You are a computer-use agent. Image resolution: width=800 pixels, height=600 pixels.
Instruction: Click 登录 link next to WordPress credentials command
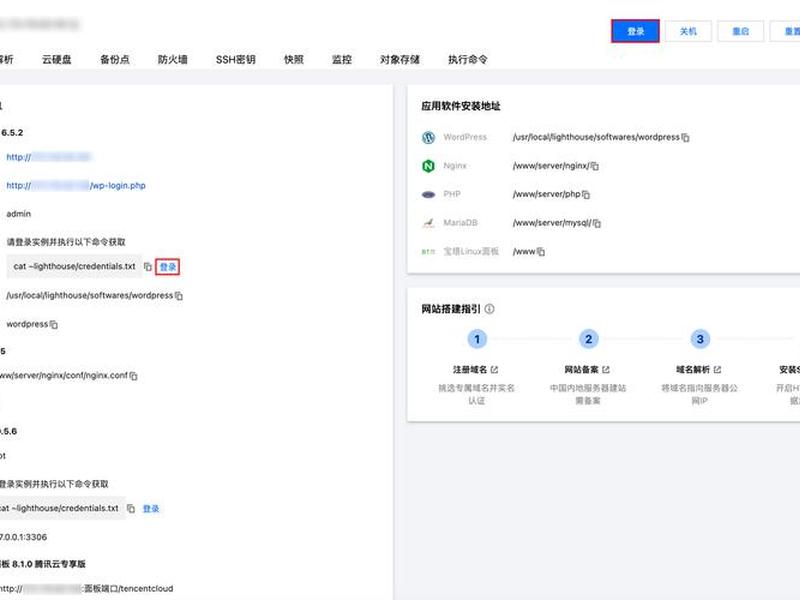[167, 267]
